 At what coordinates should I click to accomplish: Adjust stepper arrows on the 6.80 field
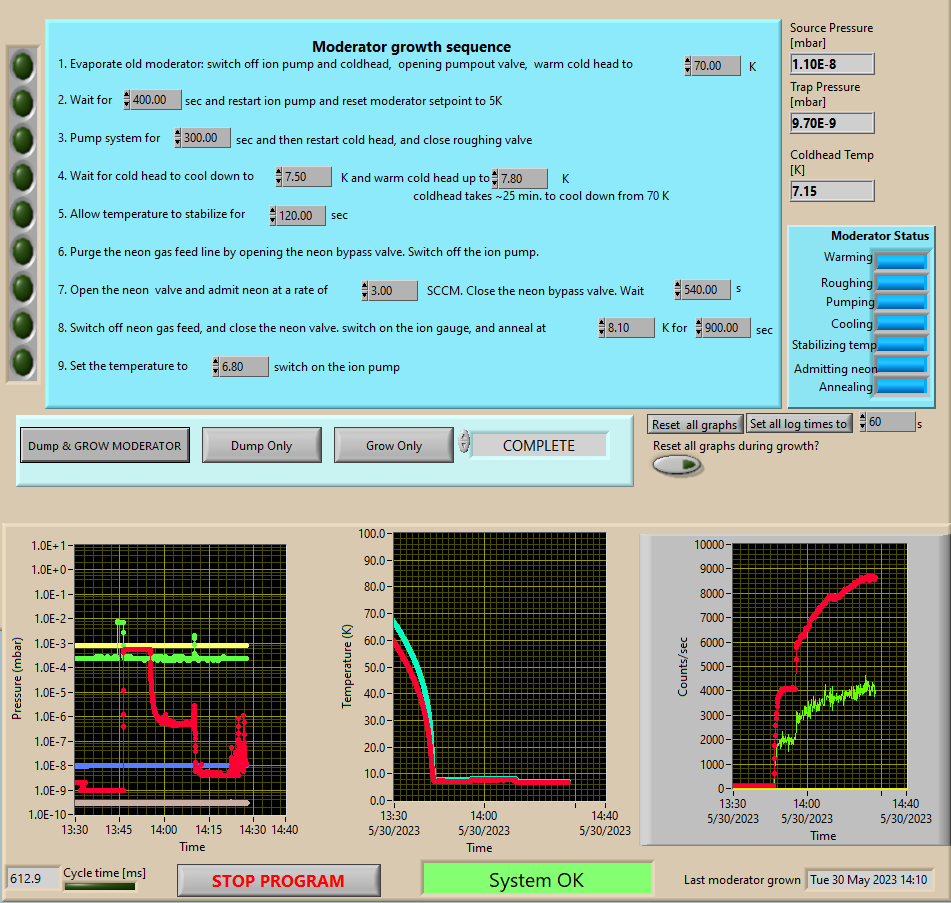(216, 366)
